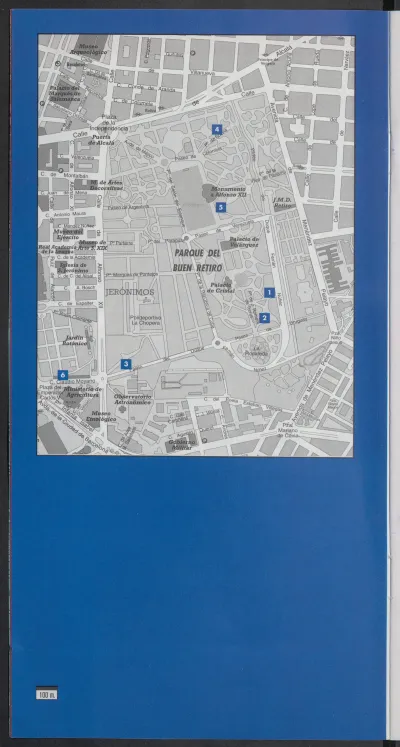
Task: Click the "Plaza de la Independencia" label
Action: [x=109, y=122]
